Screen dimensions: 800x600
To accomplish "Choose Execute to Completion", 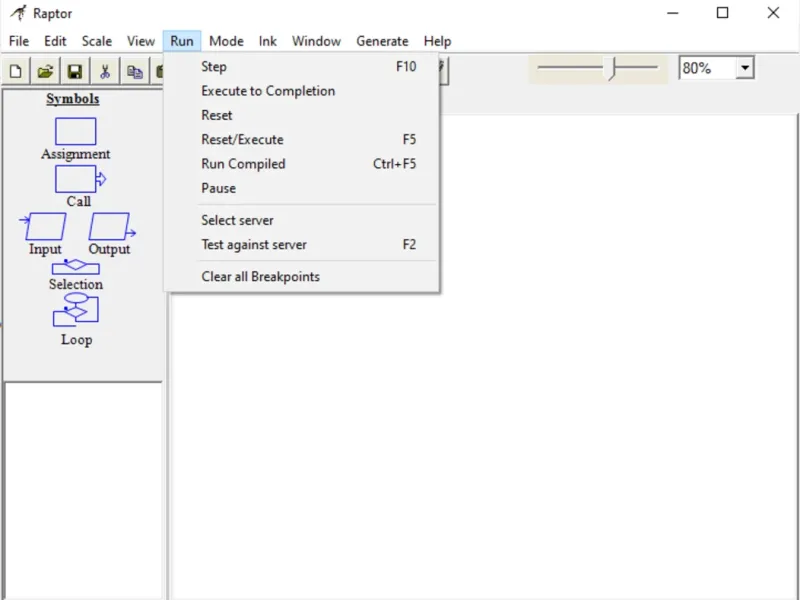I will 302,91.
